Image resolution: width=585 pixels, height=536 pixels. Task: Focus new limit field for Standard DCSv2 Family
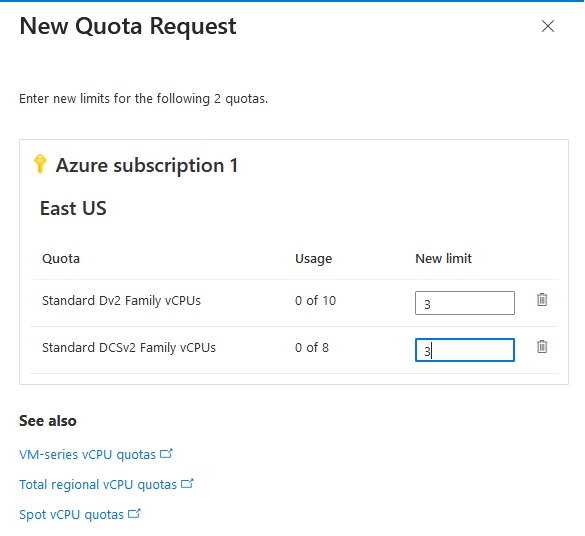464,350
